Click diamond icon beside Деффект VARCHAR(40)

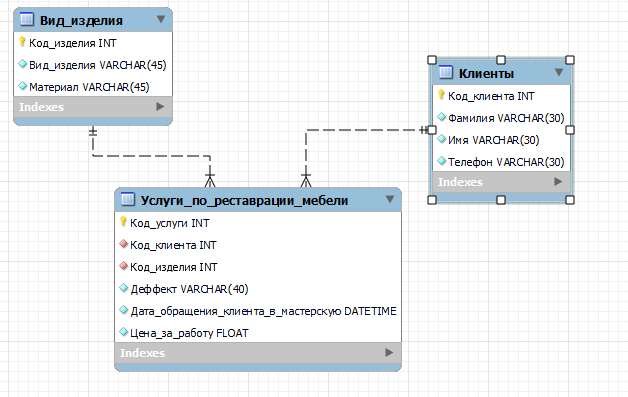click(124, 288)
